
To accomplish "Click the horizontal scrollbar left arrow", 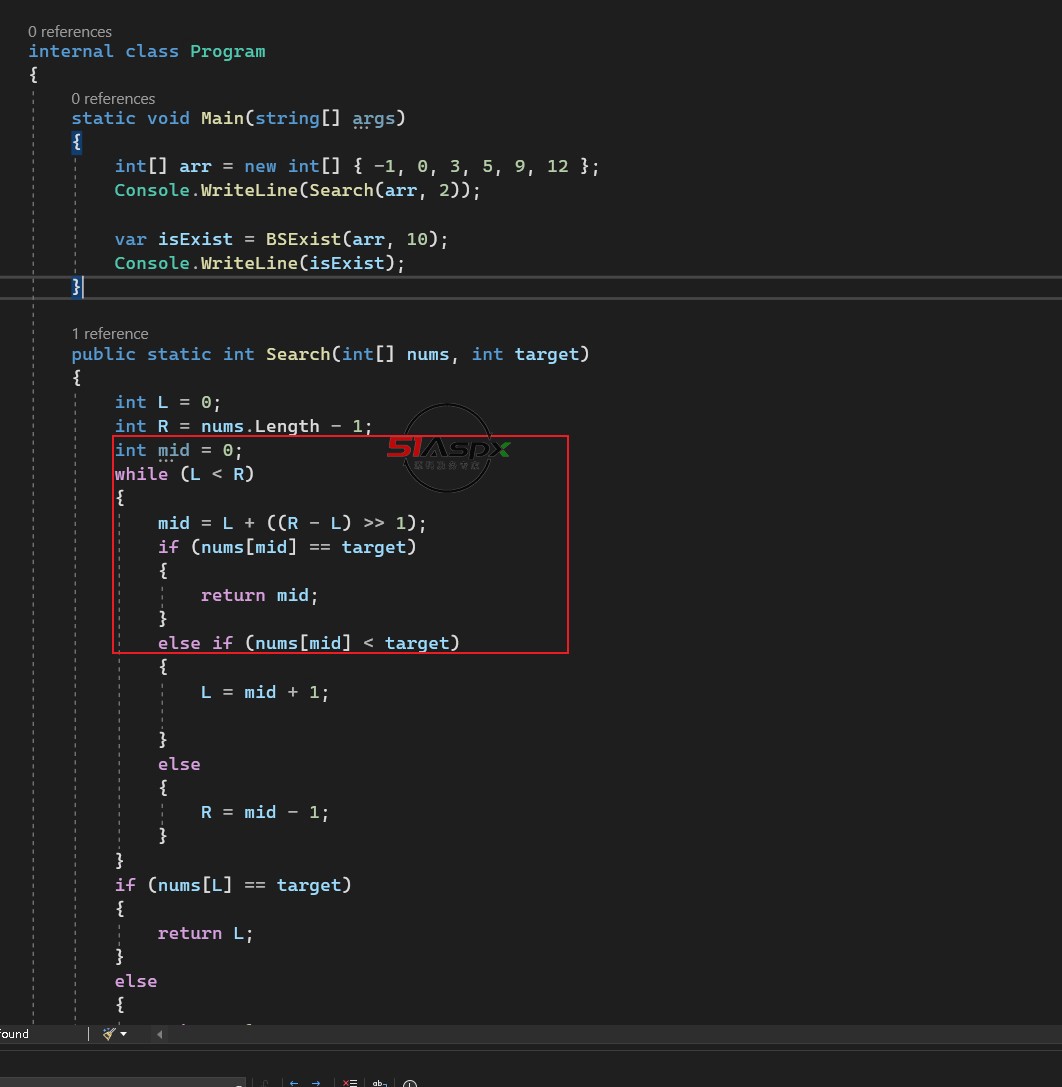I will click(x=160, y=1034).
